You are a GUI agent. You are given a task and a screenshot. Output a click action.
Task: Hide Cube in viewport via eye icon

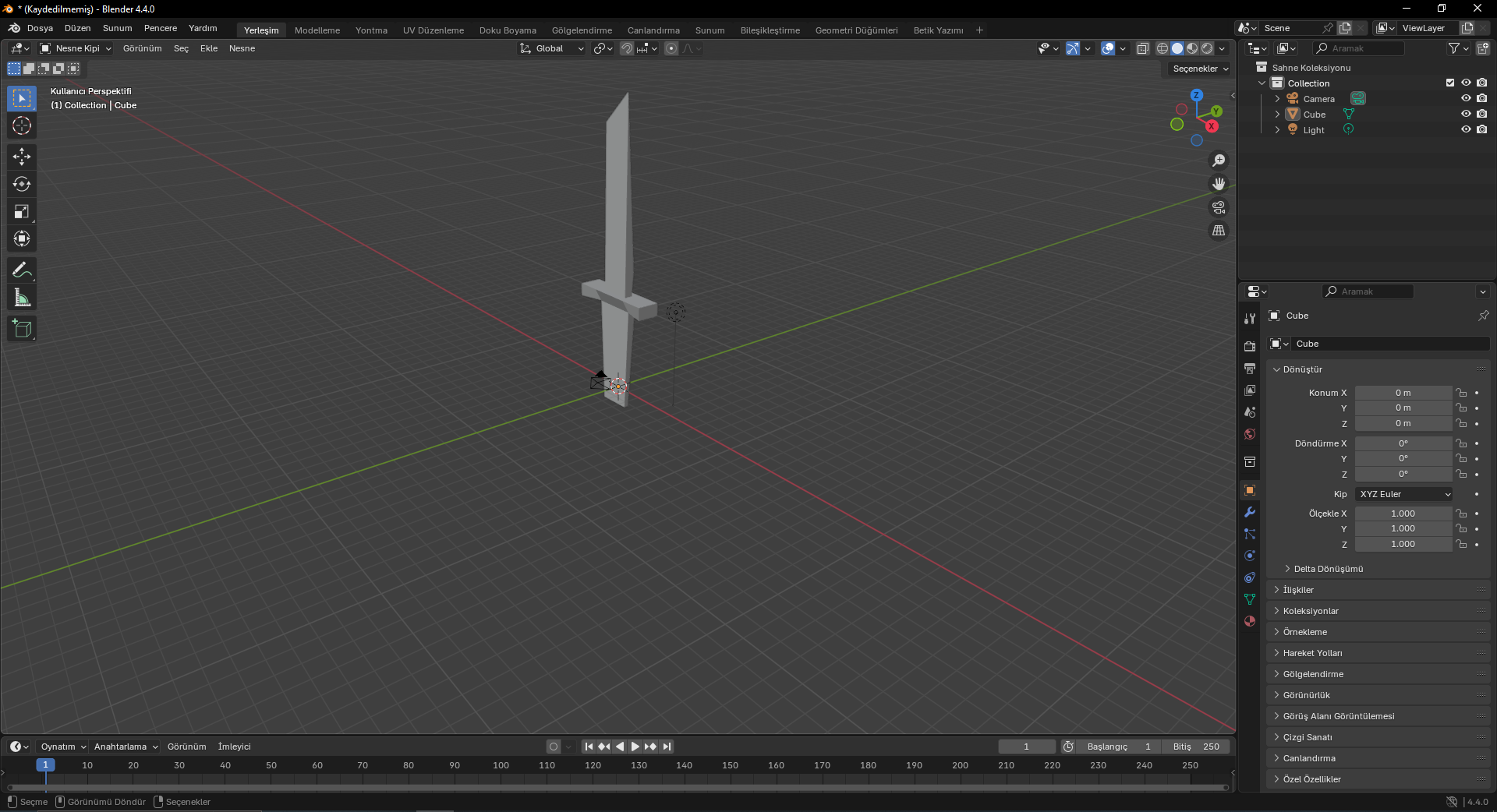[x=1466, y=114]
